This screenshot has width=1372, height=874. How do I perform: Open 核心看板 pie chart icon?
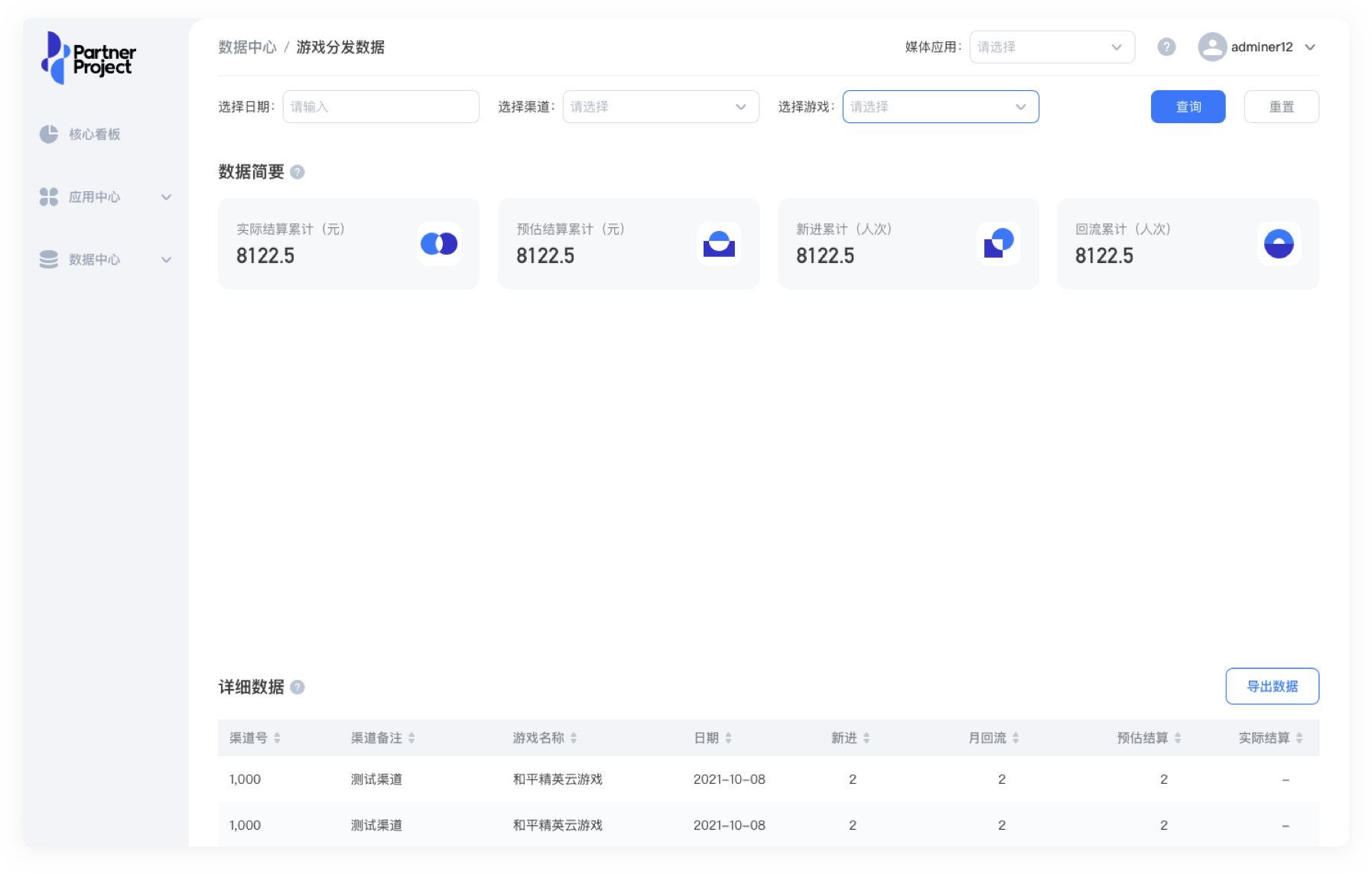(49, 135)
